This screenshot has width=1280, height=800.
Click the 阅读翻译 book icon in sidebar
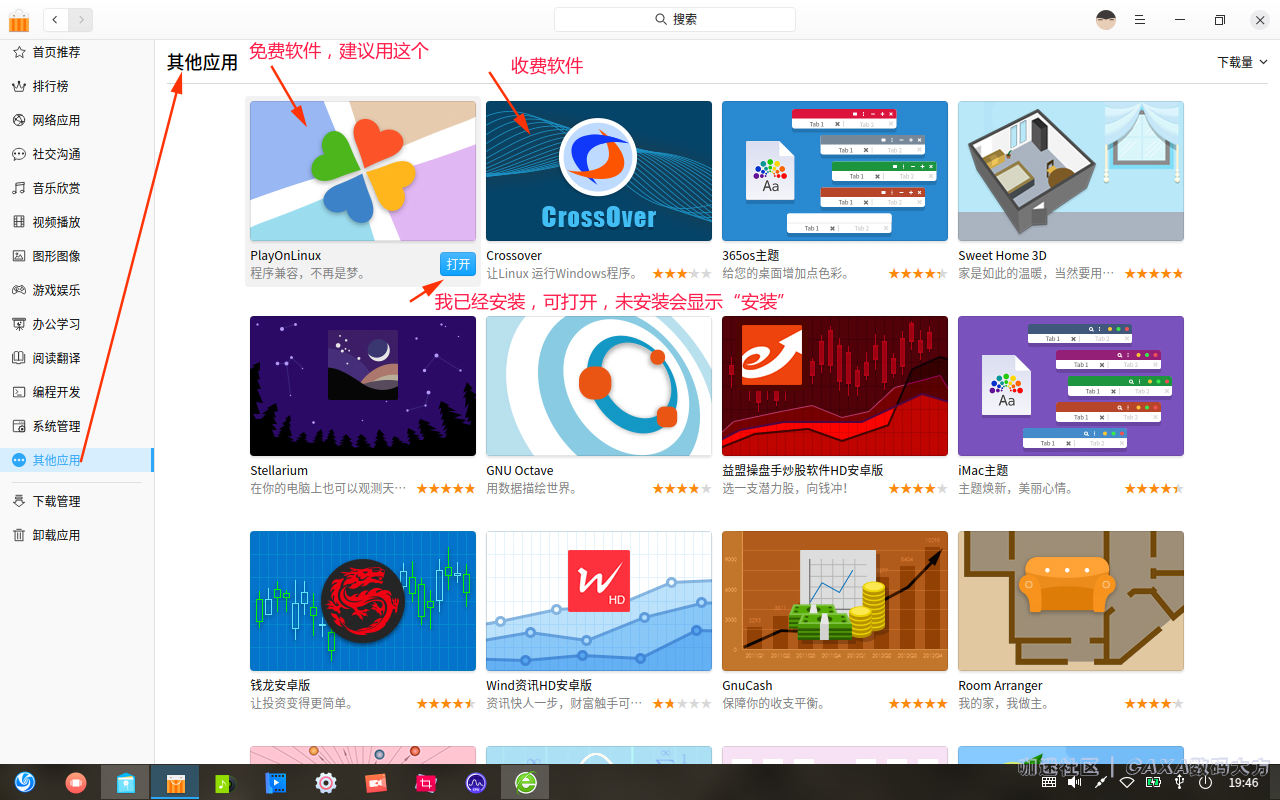19,358
